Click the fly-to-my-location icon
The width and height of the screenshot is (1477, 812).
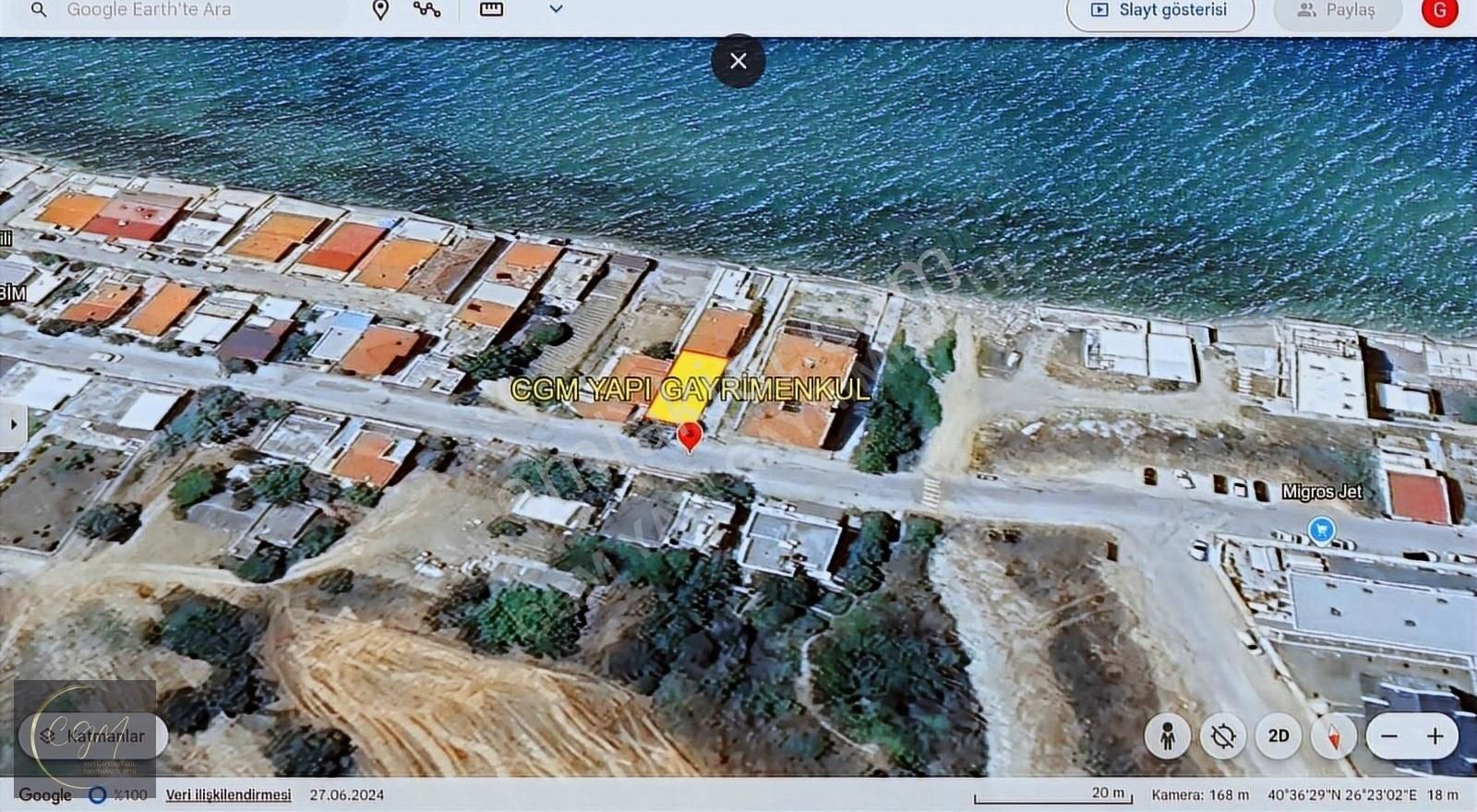click(x=1223, y=736)
